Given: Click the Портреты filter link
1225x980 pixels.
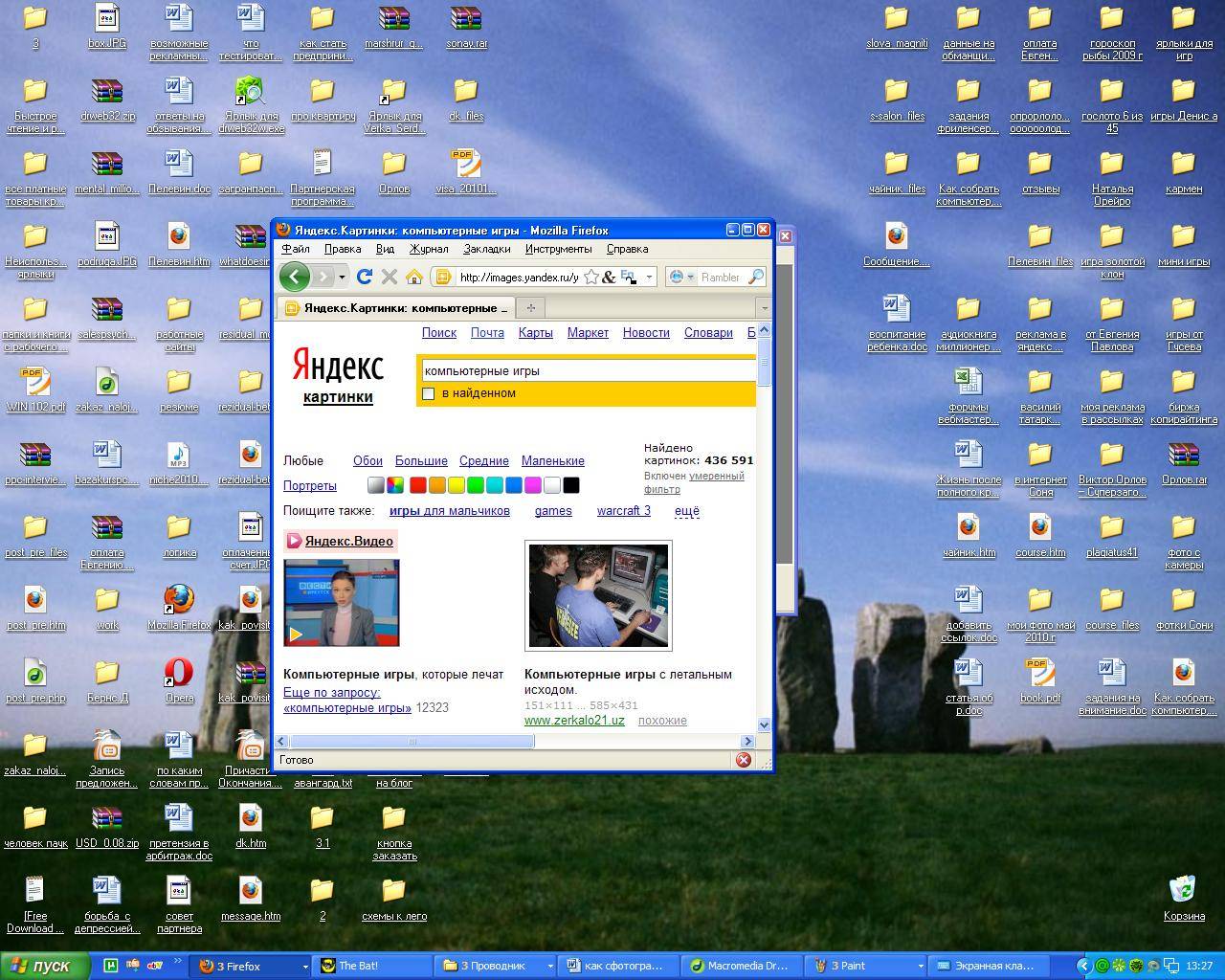Looking at the screenshot, I should (310, 486).
